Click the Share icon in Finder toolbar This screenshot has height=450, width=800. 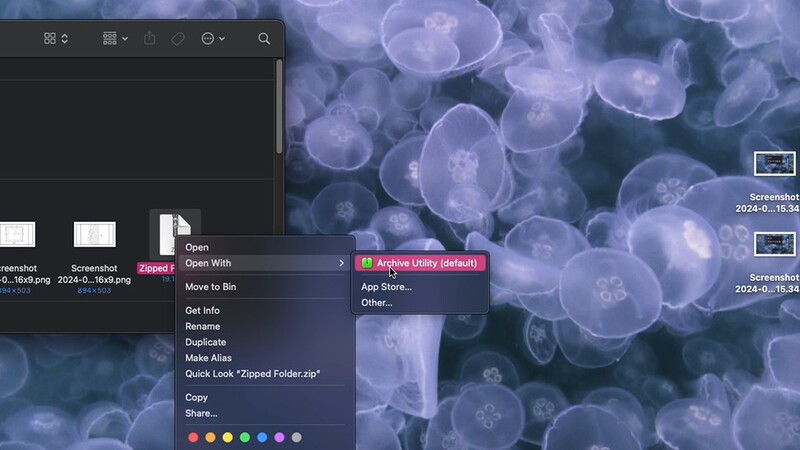tap(150, 39)
